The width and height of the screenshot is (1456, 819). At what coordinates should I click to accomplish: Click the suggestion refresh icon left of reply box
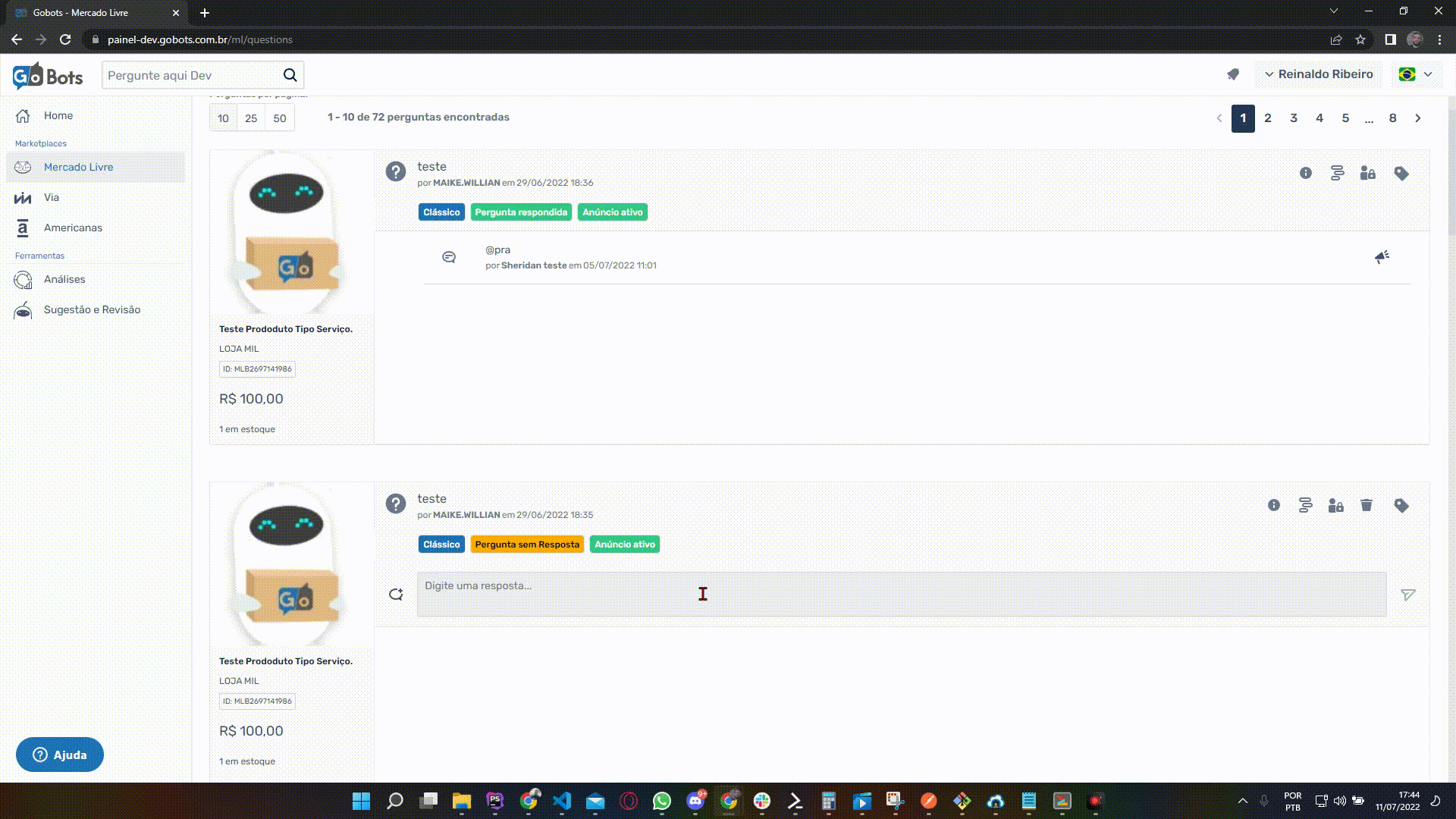point(396,595)
